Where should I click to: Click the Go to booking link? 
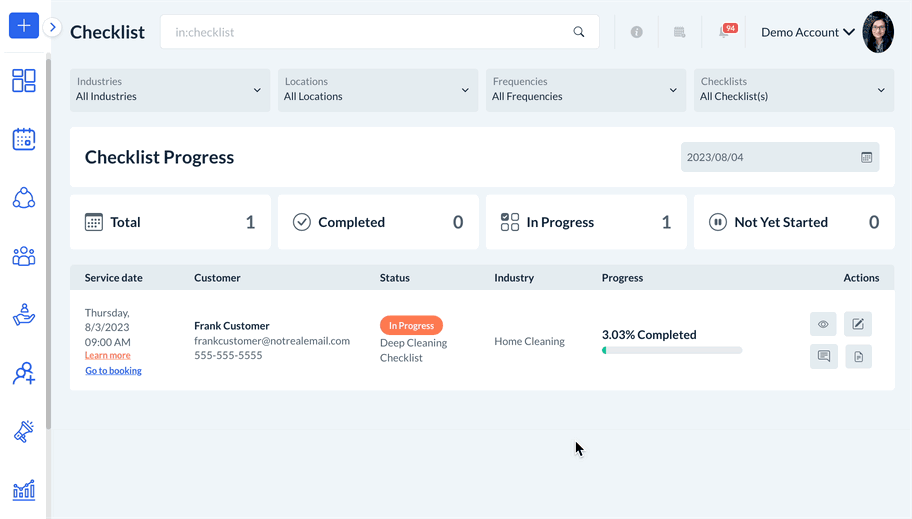[x=113, y=371]
